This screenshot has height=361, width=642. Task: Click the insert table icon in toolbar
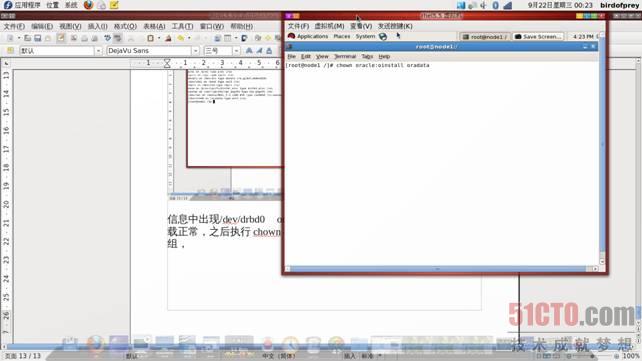[228, 38]
